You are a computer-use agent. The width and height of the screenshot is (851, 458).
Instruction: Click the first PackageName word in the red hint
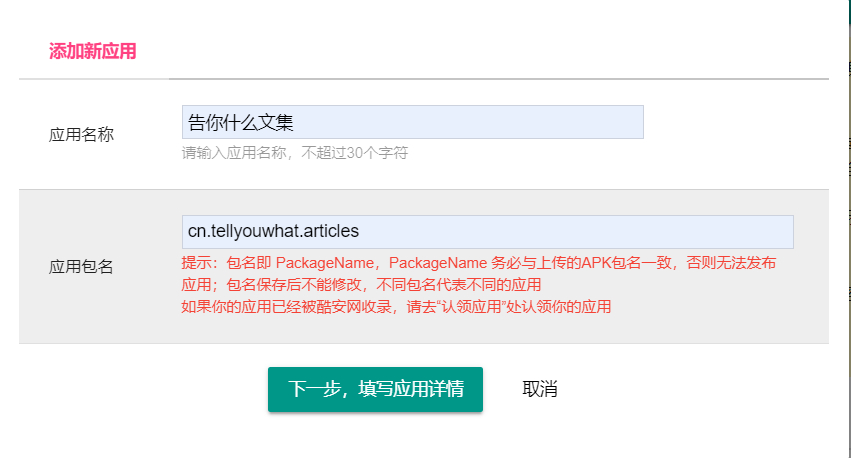point(325,263)
